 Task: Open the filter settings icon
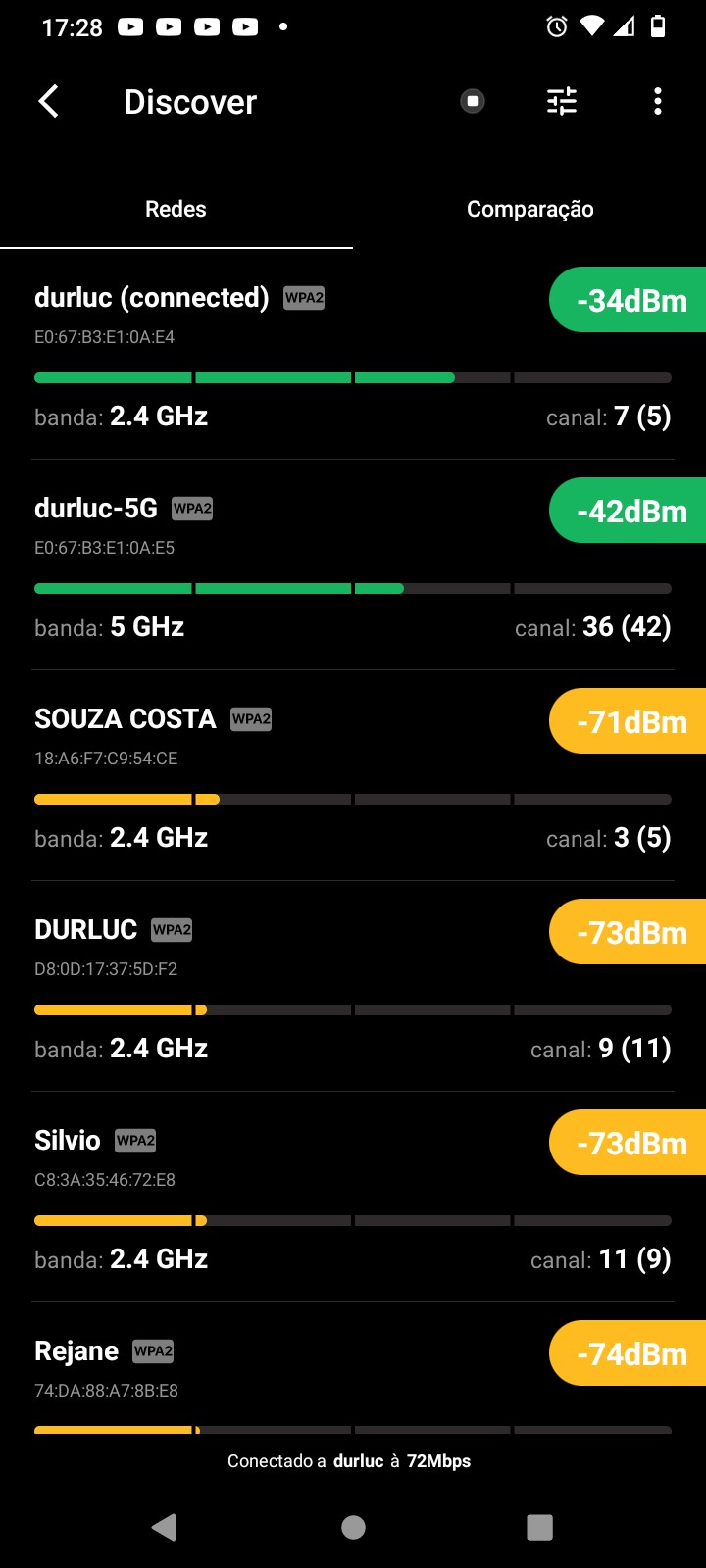pos(562,101)
